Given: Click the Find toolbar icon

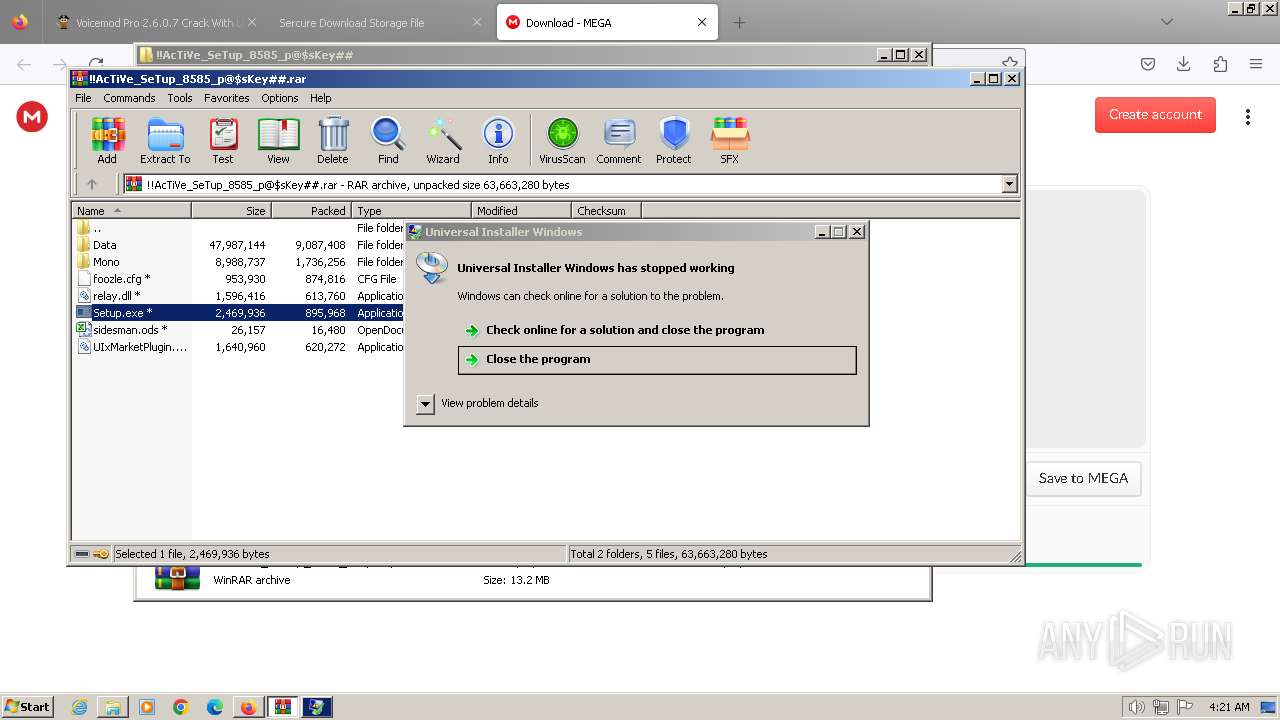Looking at the screenshot, I should pos(388,140).
